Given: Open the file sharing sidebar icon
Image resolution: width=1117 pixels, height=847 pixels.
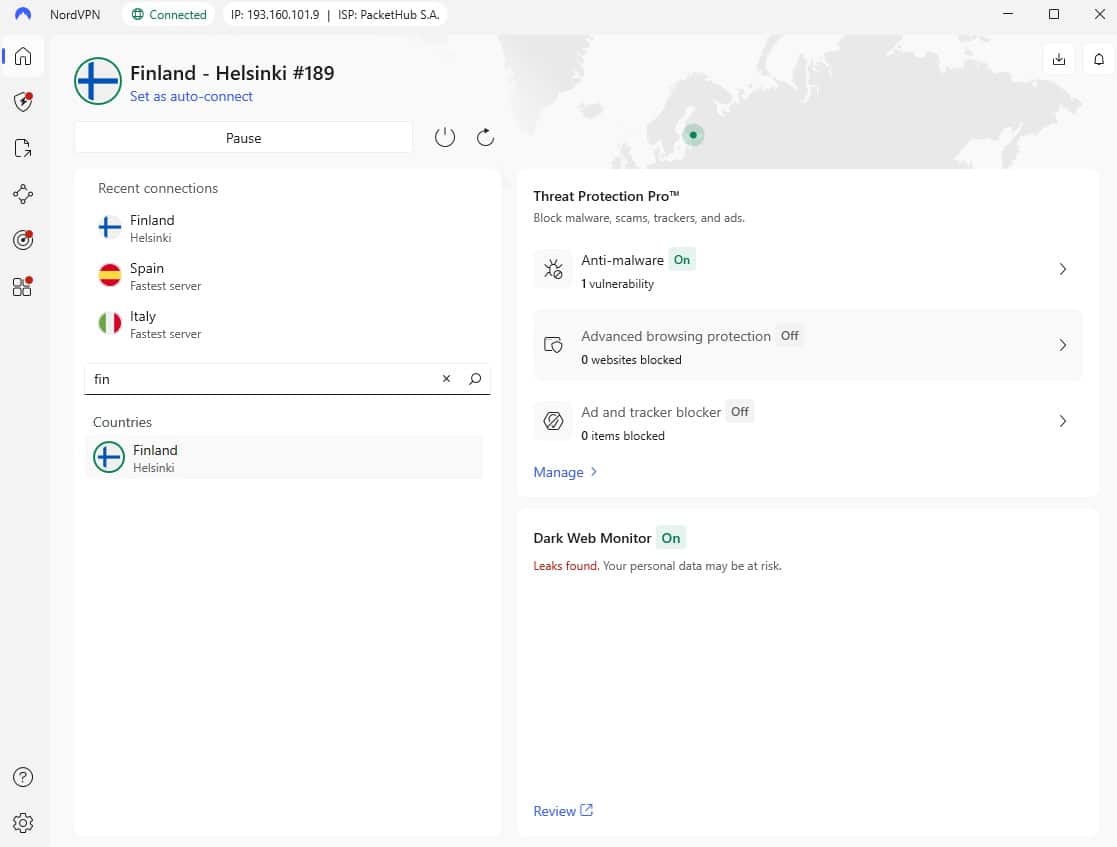Looking at the screenshot, I should click(x=22, y=148).
